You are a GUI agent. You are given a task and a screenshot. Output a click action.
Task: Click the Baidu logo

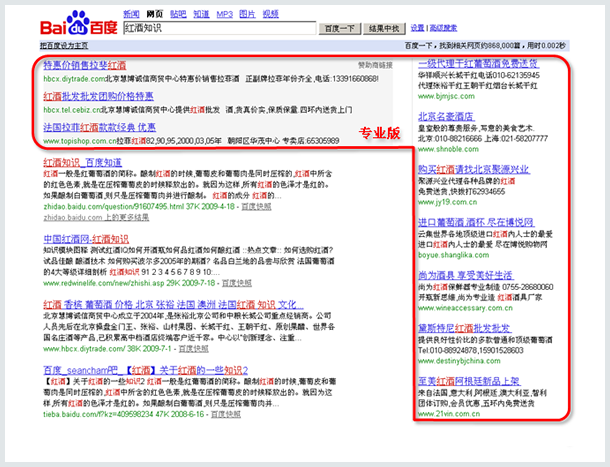[79, 23]
